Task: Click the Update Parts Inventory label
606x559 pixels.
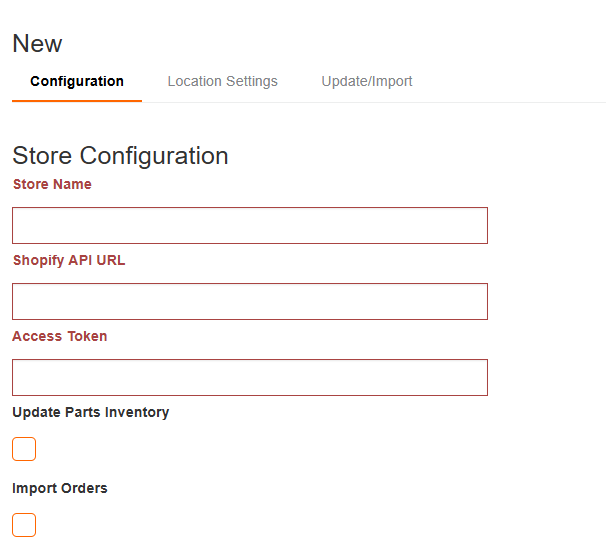Action: tap(90, 412)
